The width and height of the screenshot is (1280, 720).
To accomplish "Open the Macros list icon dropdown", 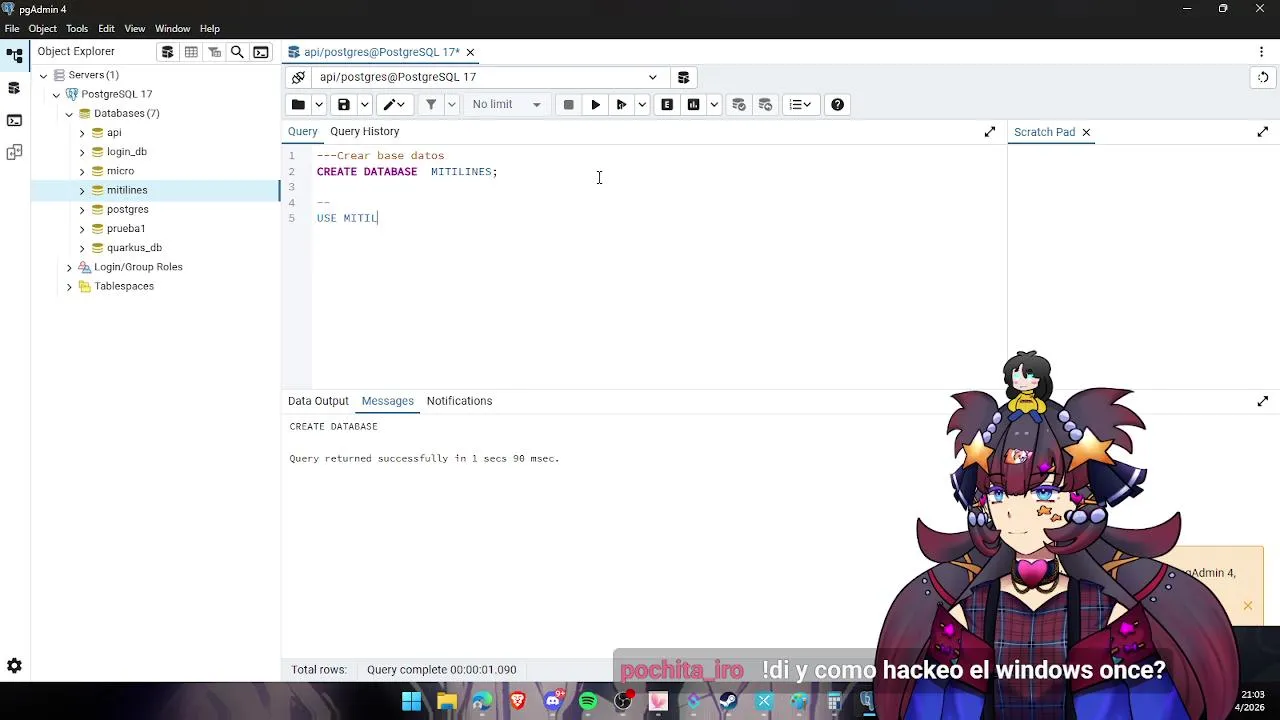I will (801, 105).
